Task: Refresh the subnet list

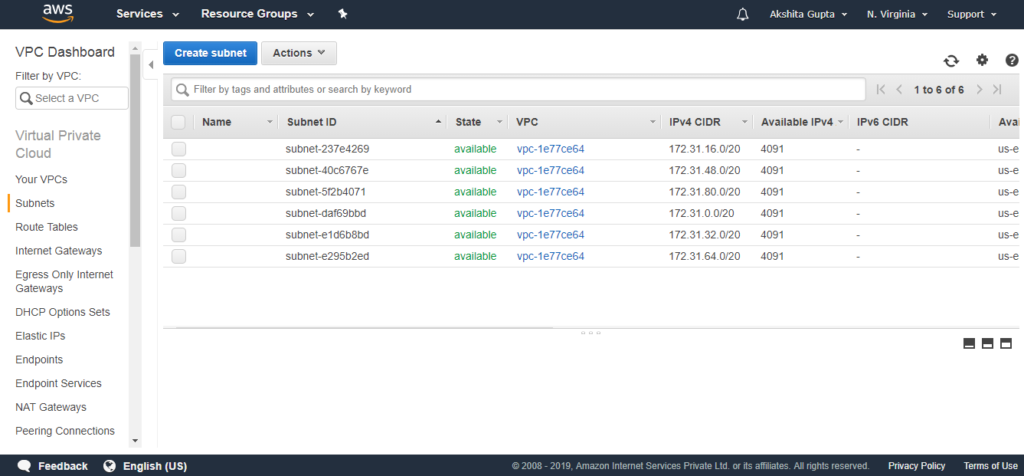Action: point(951,61)
